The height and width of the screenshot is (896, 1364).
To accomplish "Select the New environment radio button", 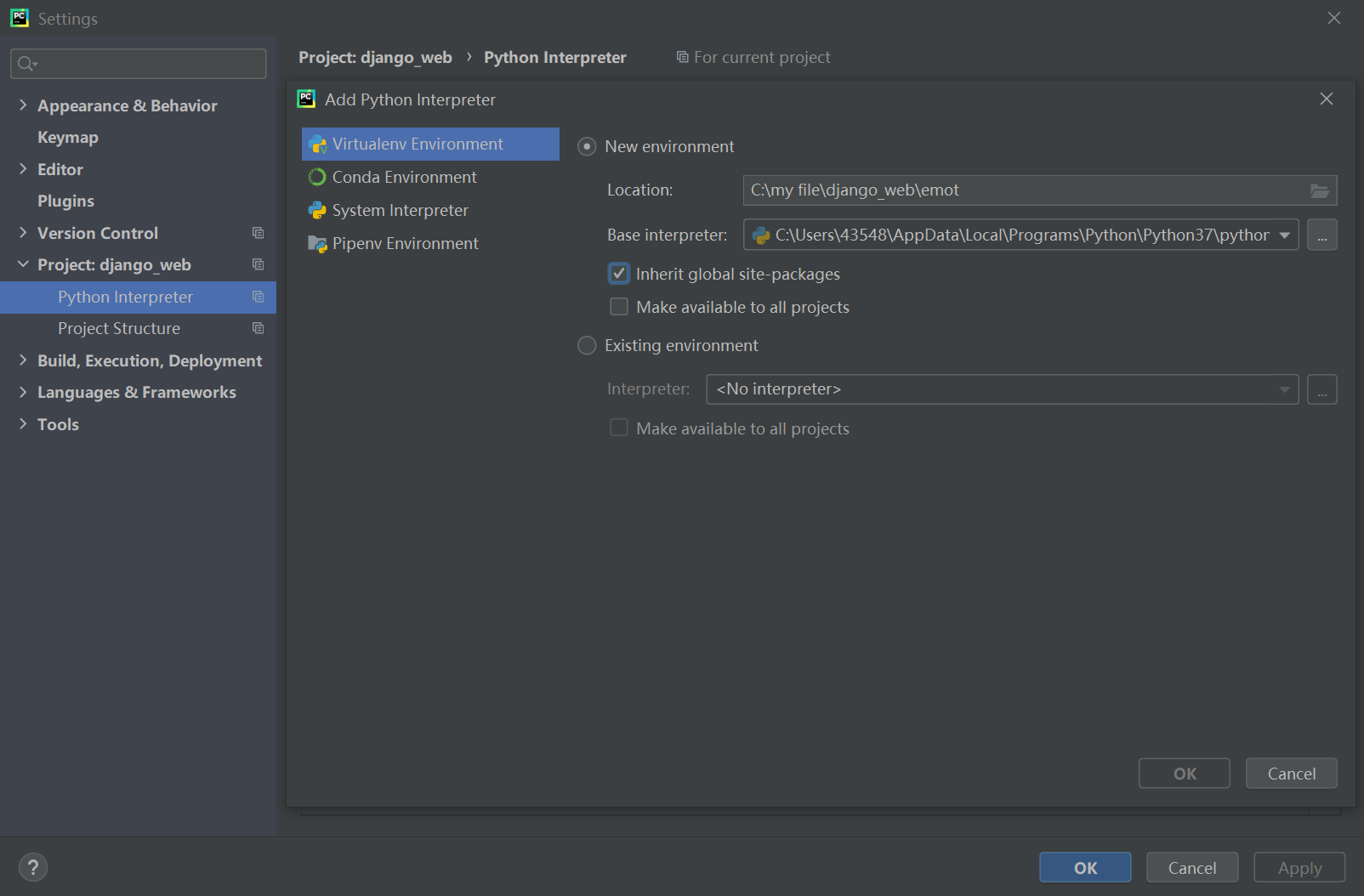I will [x=587, y=147].
